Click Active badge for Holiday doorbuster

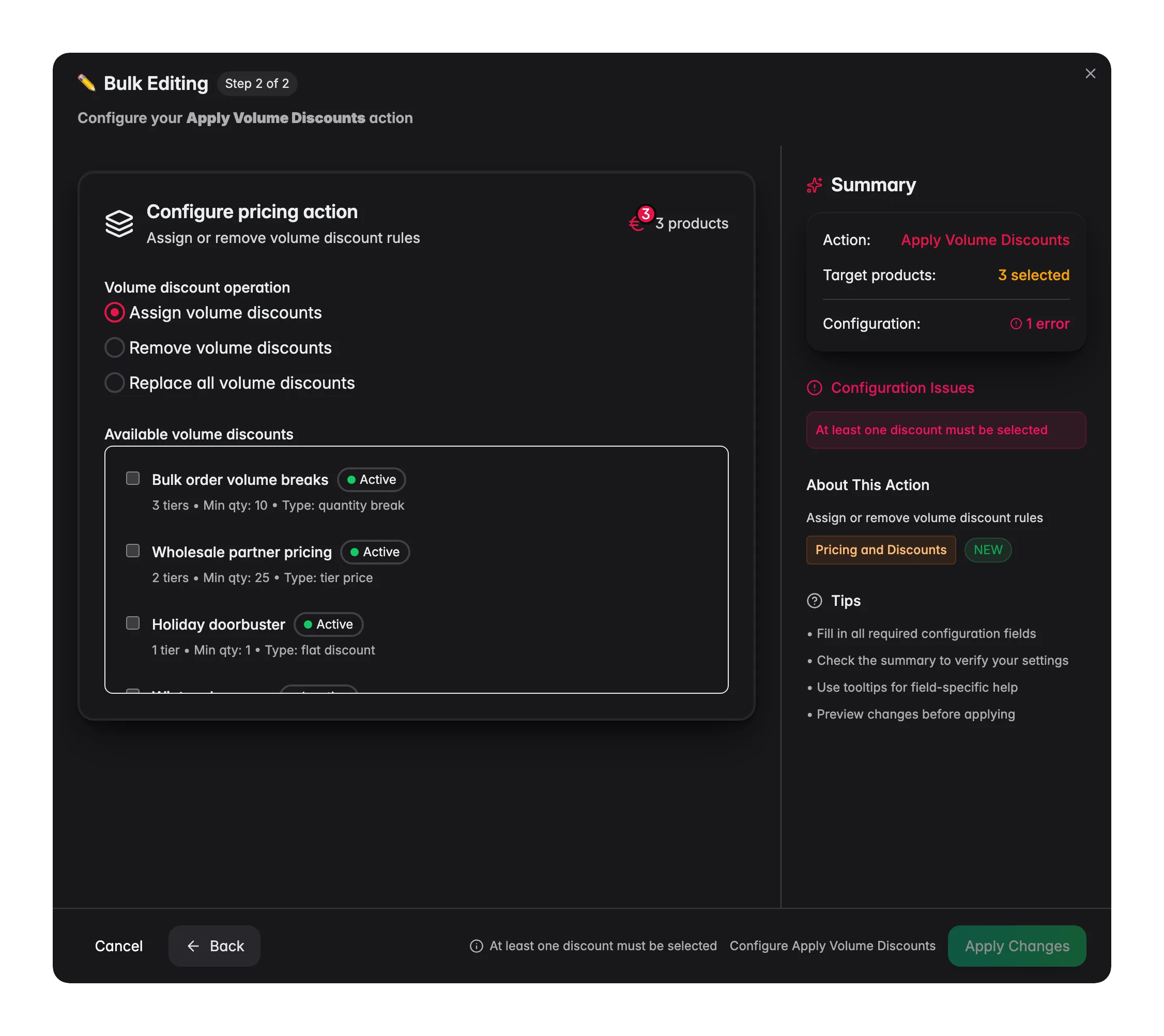328,624
